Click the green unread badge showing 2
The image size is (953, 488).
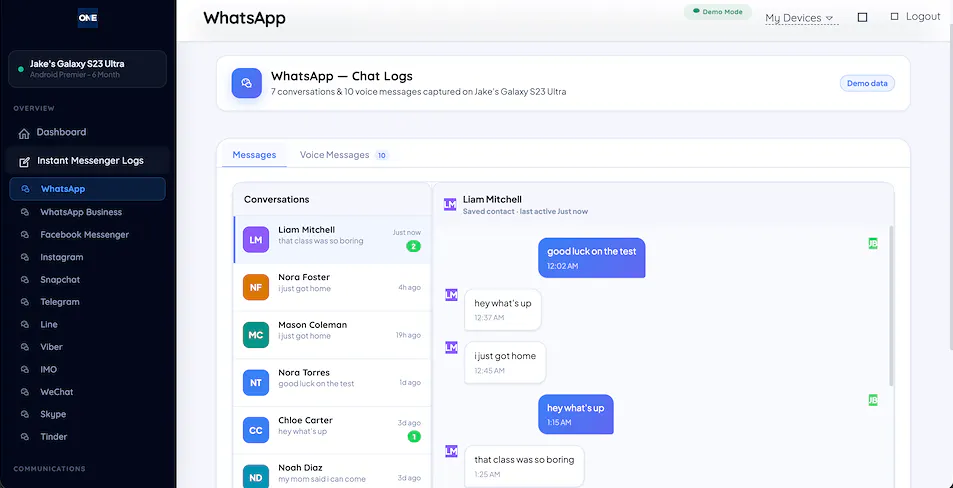pos(413,246)
